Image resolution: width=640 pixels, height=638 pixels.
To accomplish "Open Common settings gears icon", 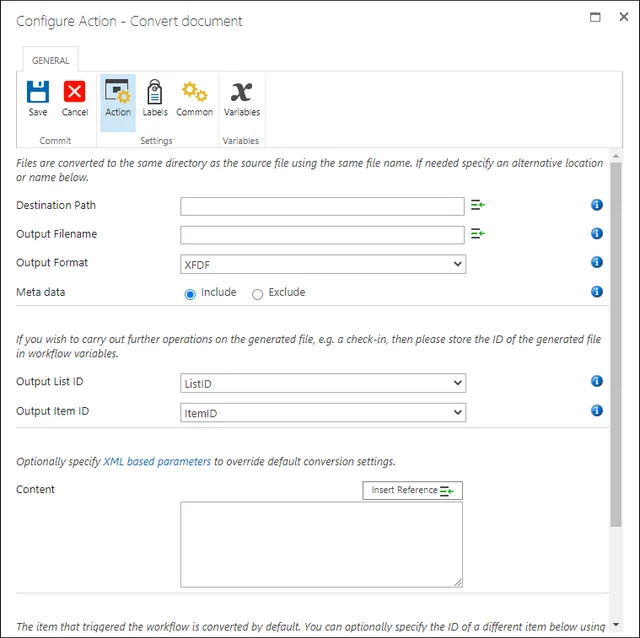I will point(194,91).
